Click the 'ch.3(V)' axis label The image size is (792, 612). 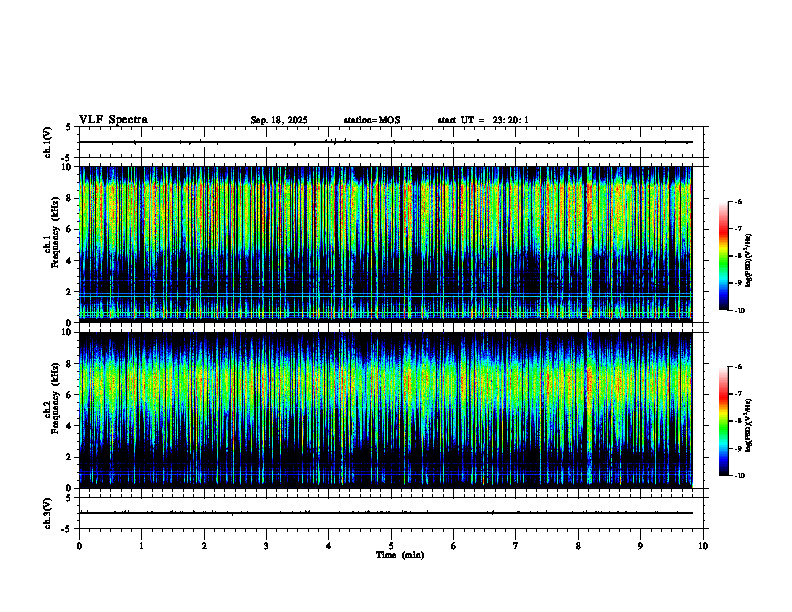pyautogui.click(x=47, y=513)
